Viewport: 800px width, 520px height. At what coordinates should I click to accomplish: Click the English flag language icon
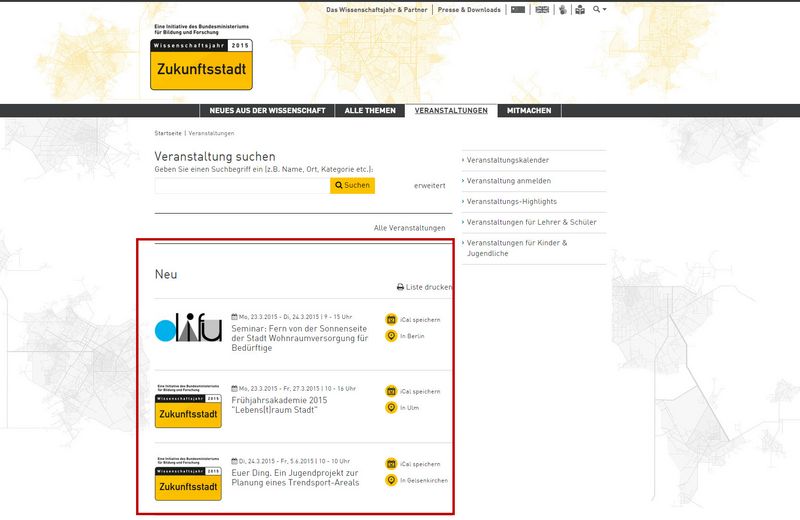pos(542,9)
